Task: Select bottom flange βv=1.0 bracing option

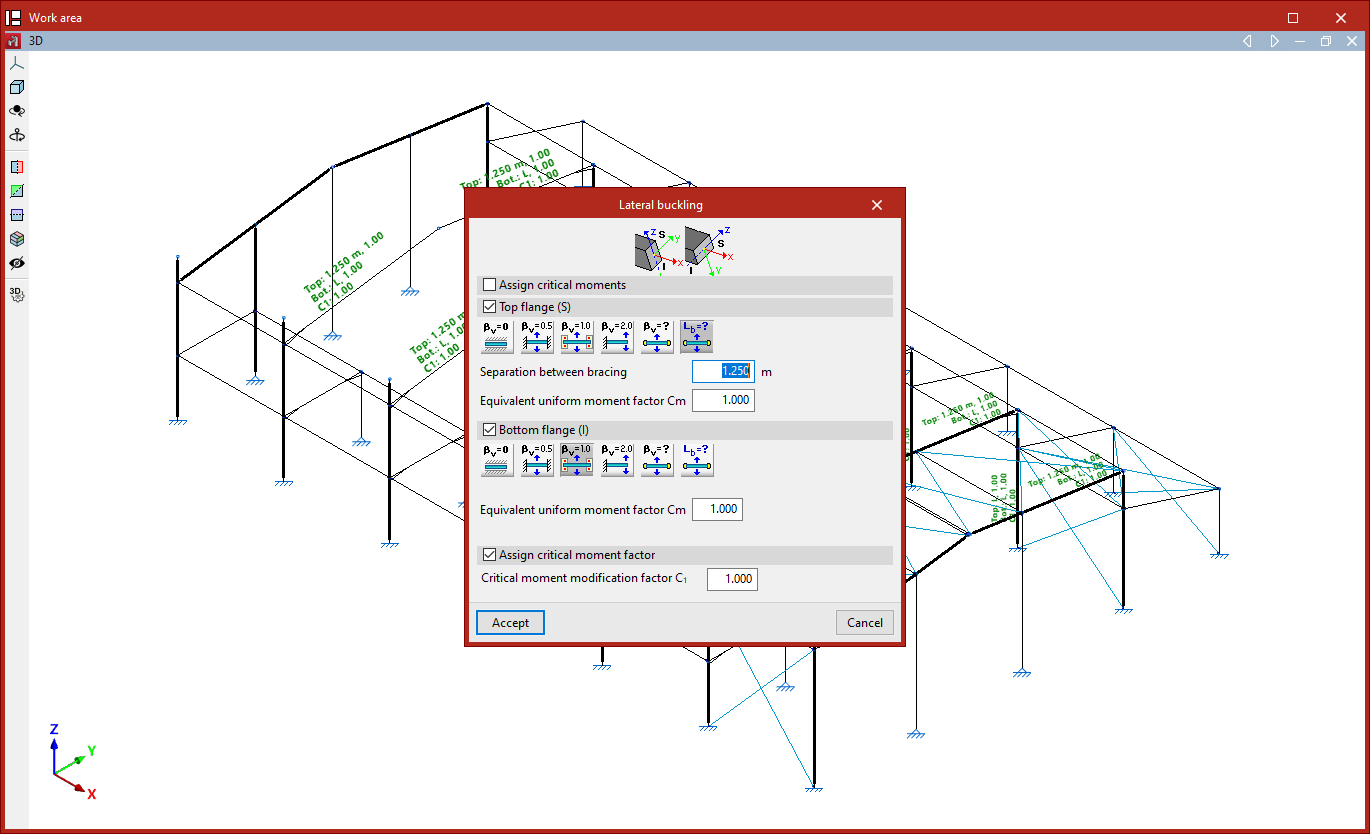Action: (577, 460)
